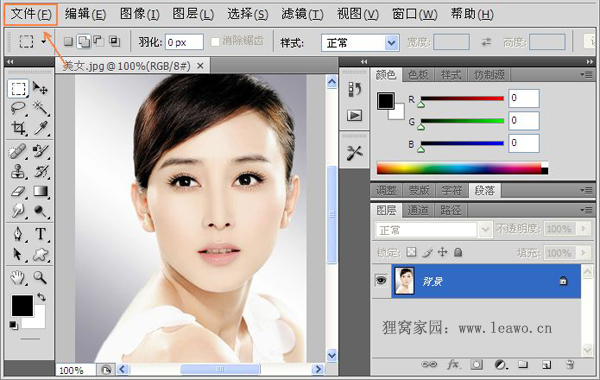This screenshot has width=600, height=380.
Task: Reset default colors icon in toolbox
Action: [13, 325]
